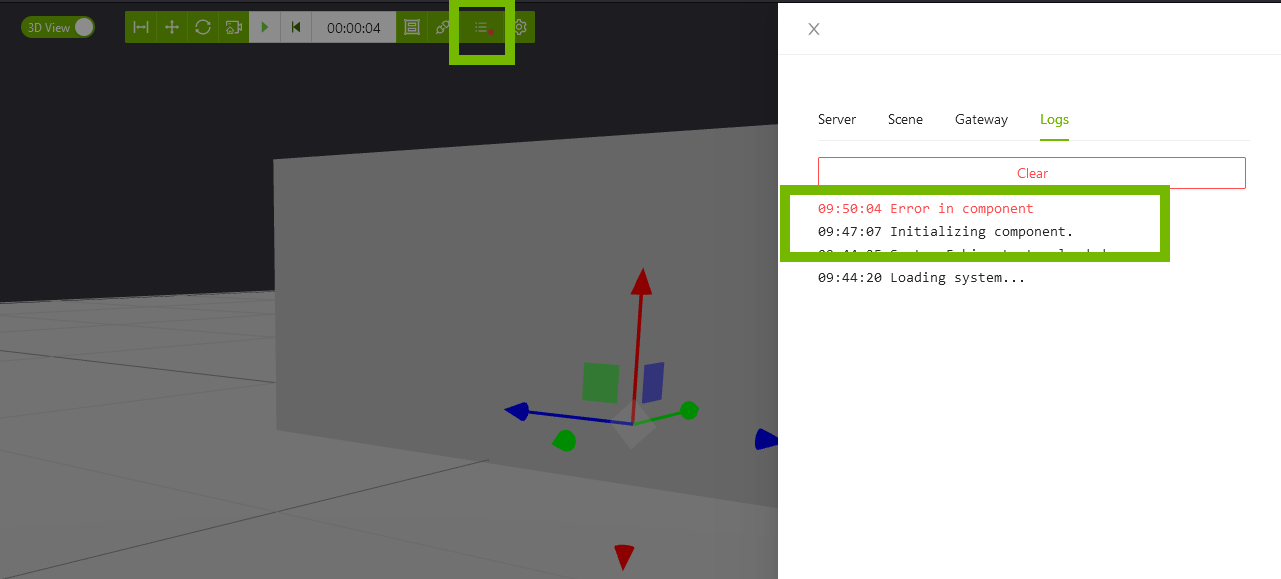Click the red vertical gizmo arrow
Image resolution: width=1281 pixels, height=579 pixels.
(641, 283)
